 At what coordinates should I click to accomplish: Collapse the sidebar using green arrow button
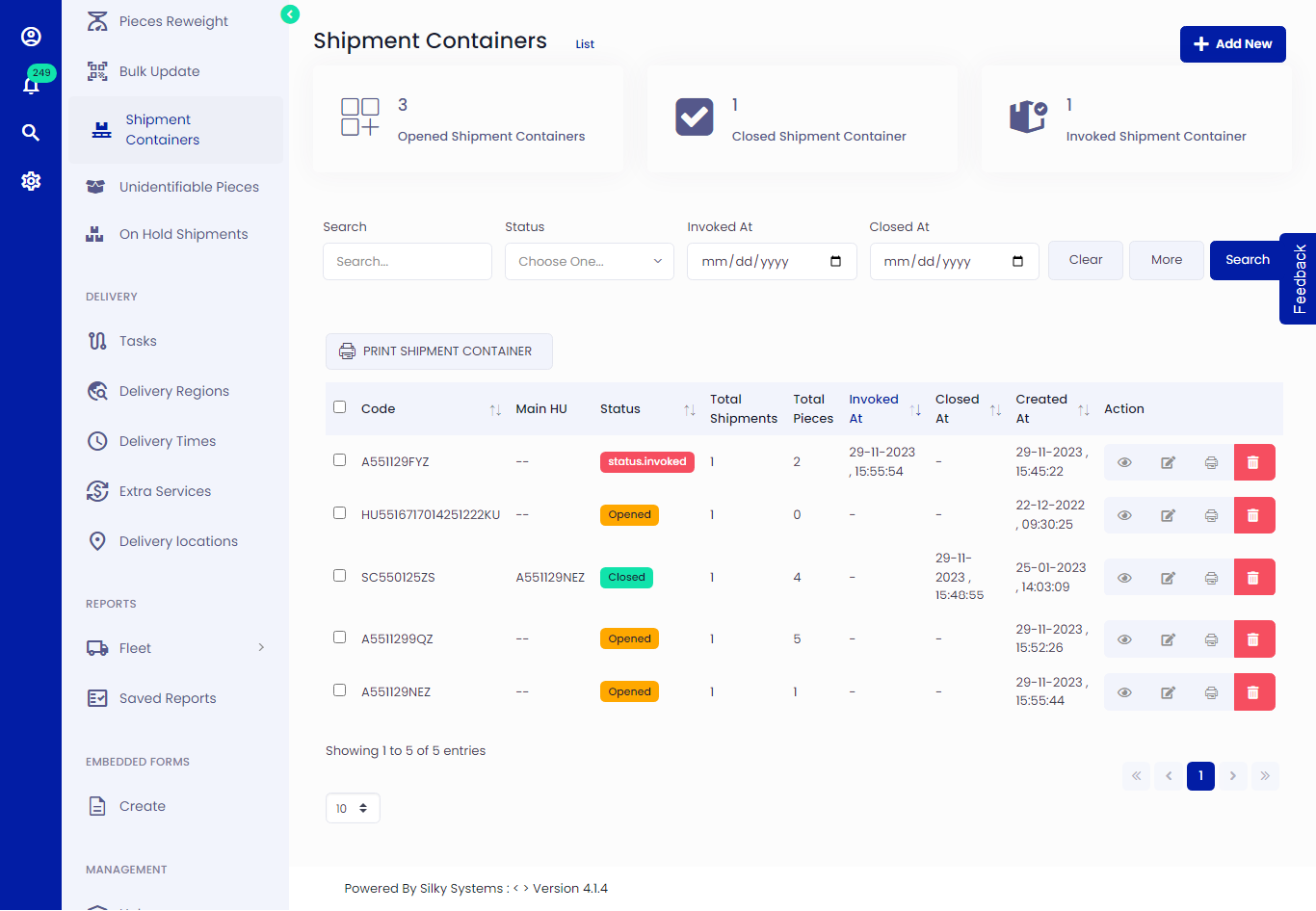(x=290, y=14)
